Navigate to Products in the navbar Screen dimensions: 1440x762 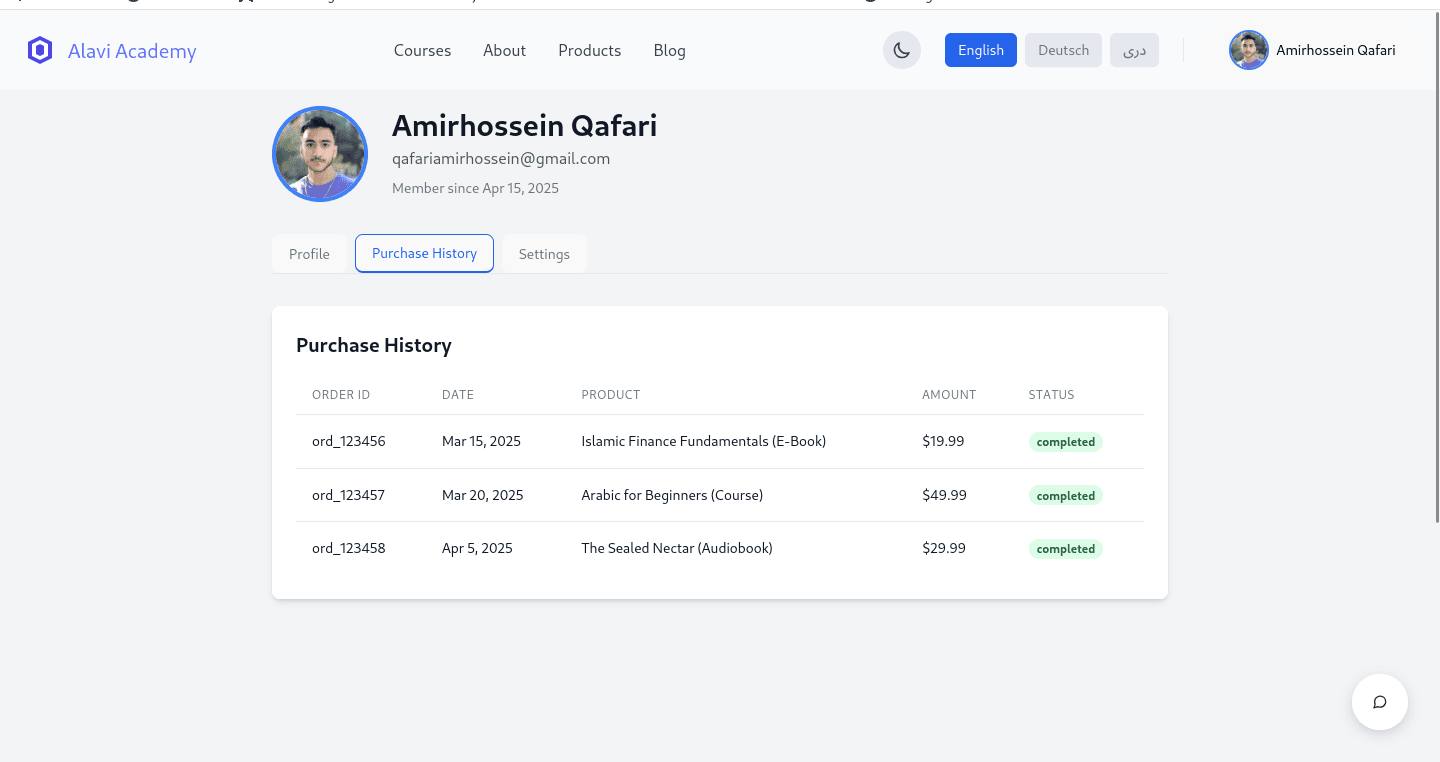click(590, 50)
